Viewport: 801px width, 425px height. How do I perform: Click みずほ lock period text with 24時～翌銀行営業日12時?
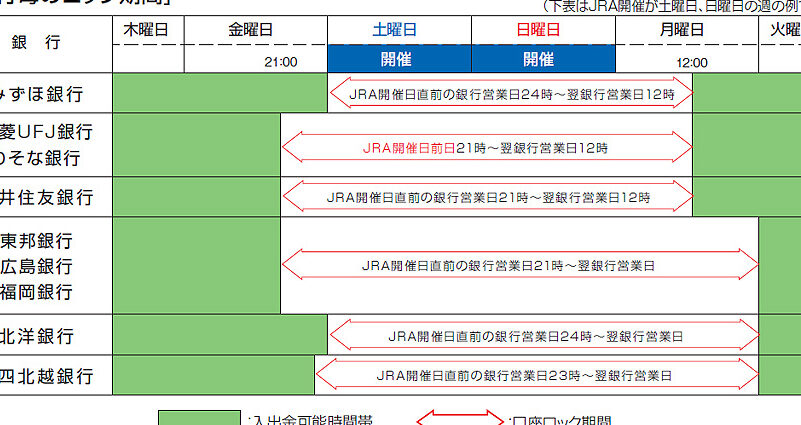click(512, 96)
